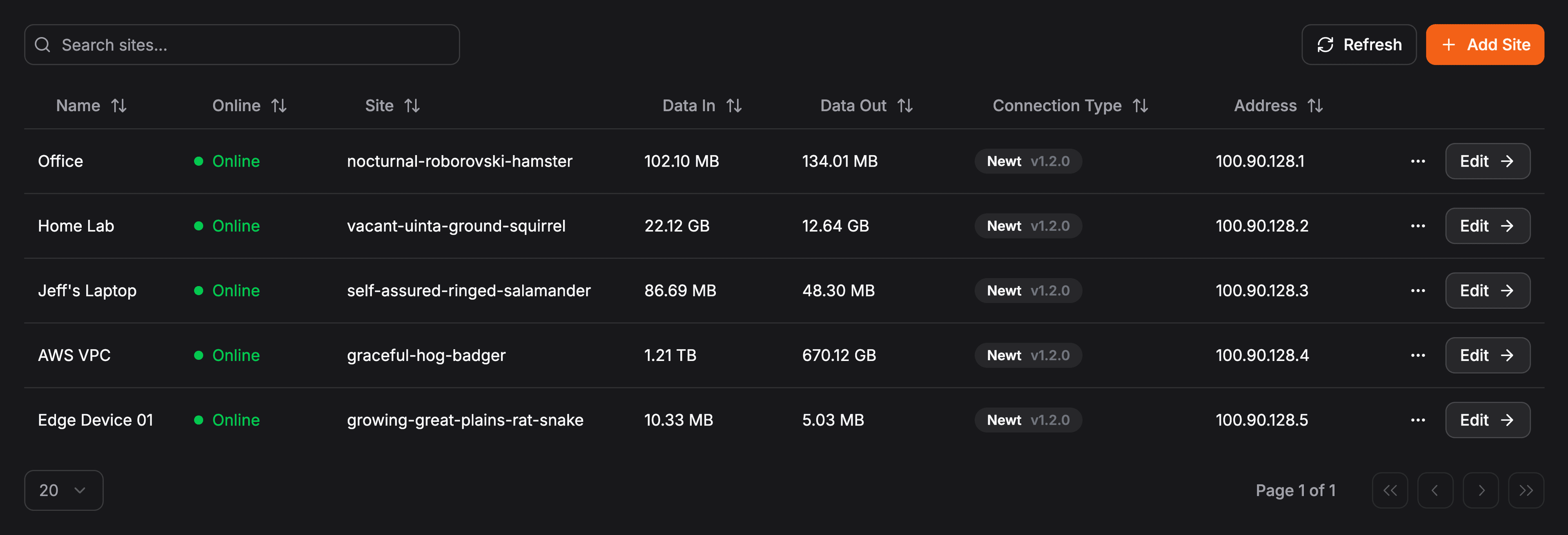Click the Page 1 of 1 label

pos(1295,490)
